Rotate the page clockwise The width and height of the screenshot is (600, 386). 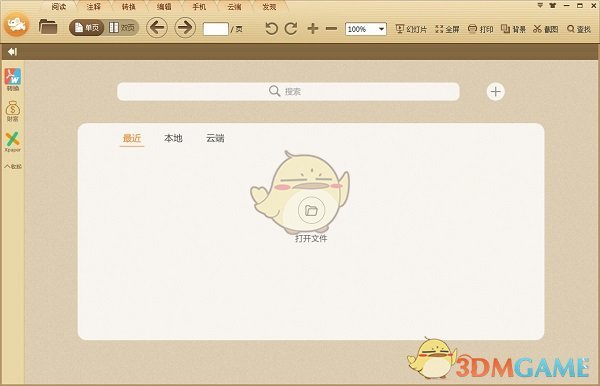(x=291, y=29)
